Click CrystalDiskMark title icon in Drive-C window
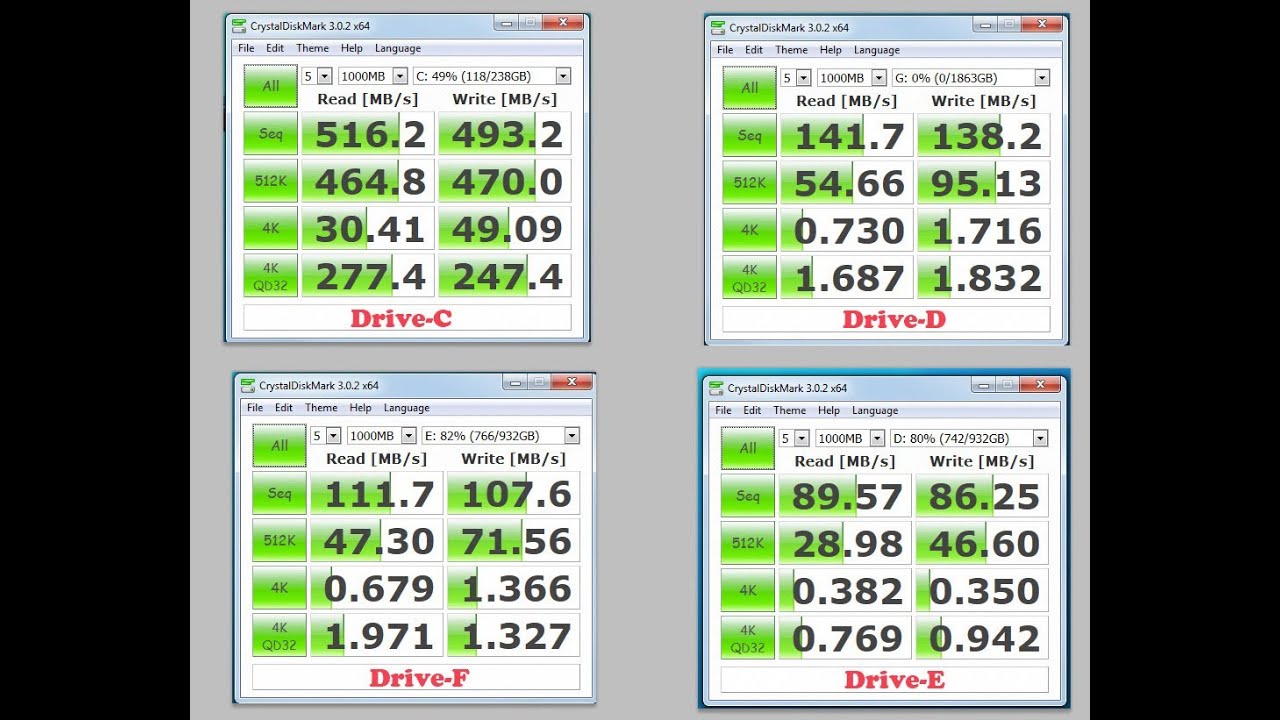The image size is (1280, 720). click(x=239, y=26)
